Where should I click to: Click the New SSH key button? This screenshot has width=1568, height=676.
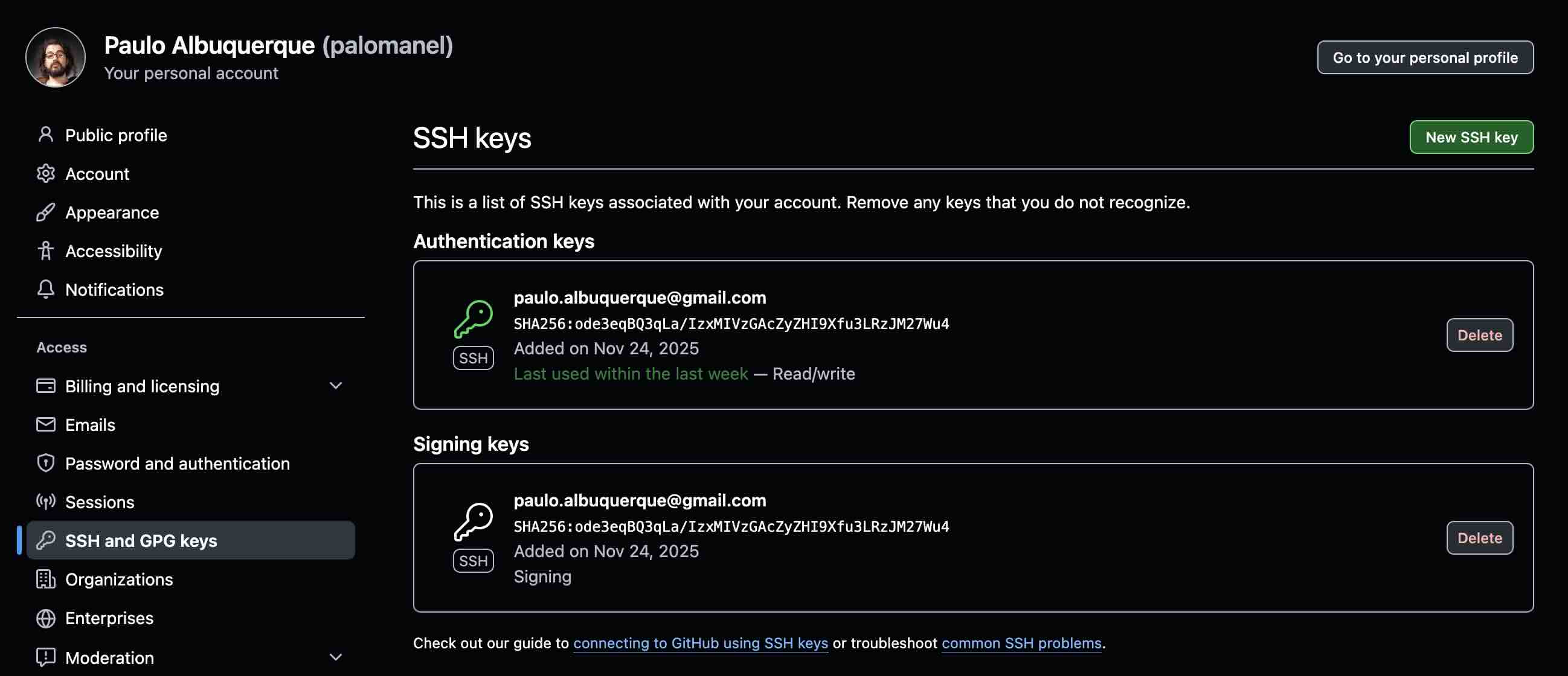point(1471,137)
